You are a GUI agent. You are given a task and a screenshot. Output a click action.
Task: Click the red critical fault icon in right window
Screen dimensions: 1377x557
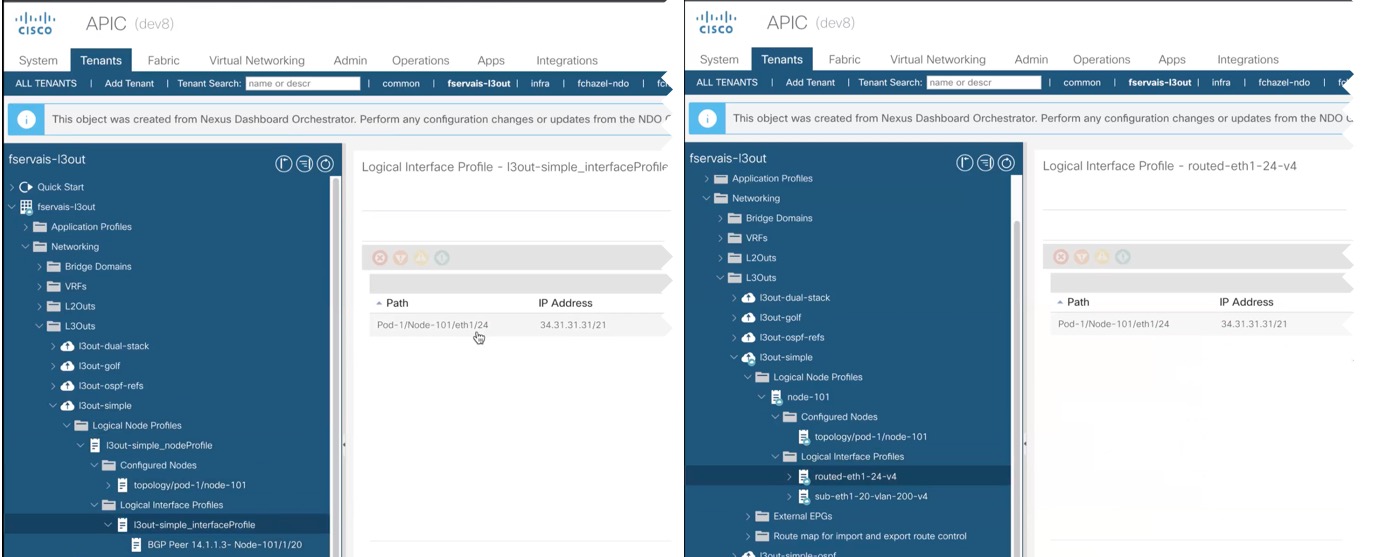click(1061, 257)
